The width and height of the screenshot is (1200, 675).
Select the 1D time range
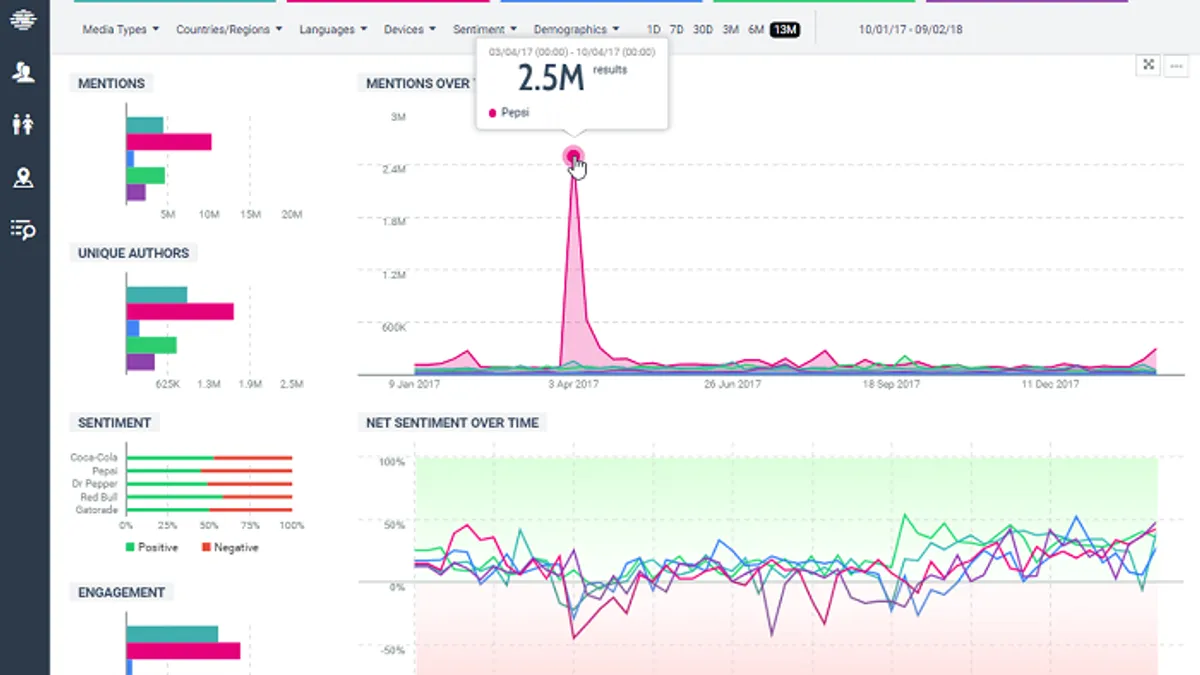point(654,30)
